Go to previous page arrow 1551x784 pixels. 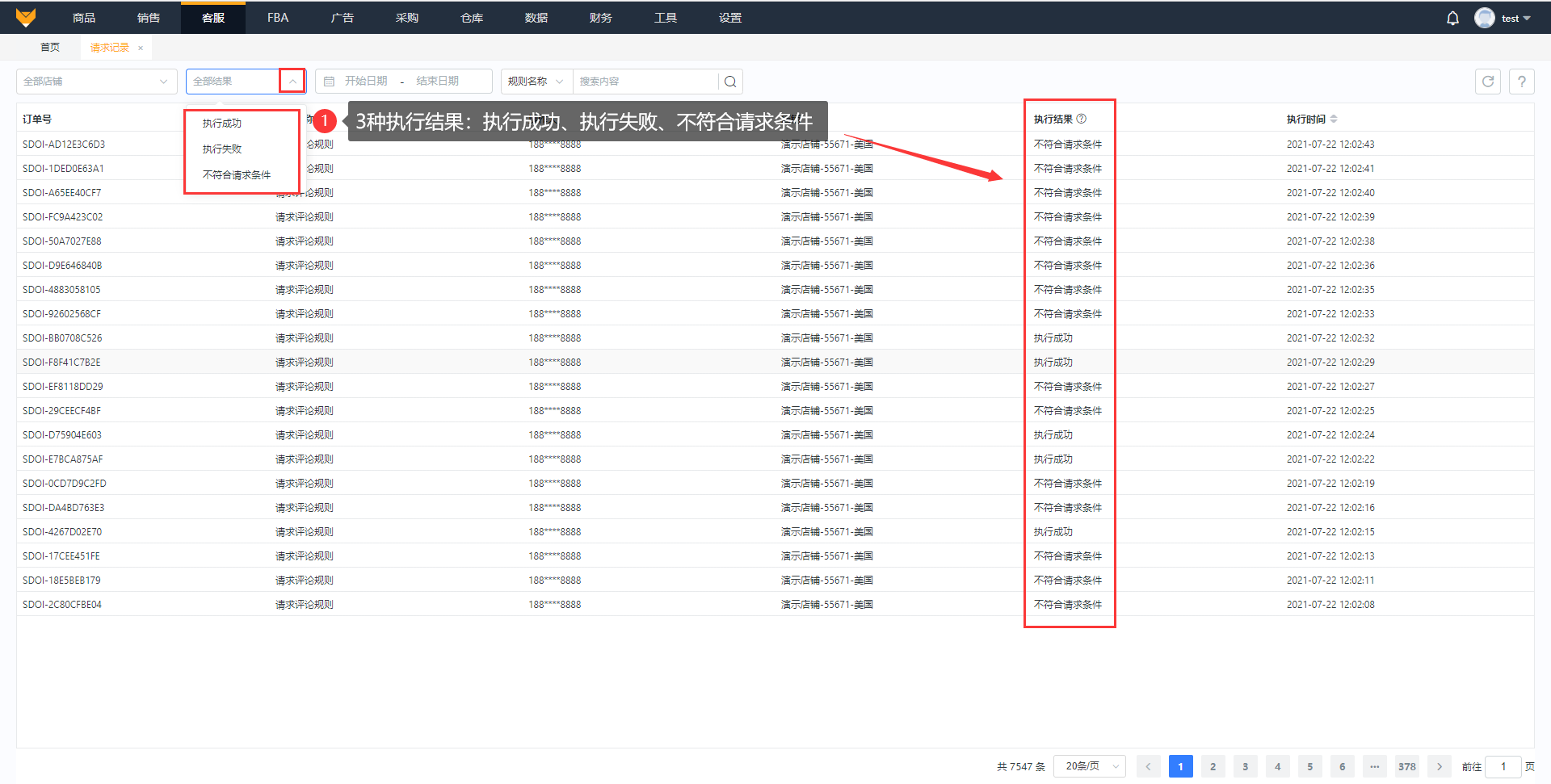(1148, 766)
